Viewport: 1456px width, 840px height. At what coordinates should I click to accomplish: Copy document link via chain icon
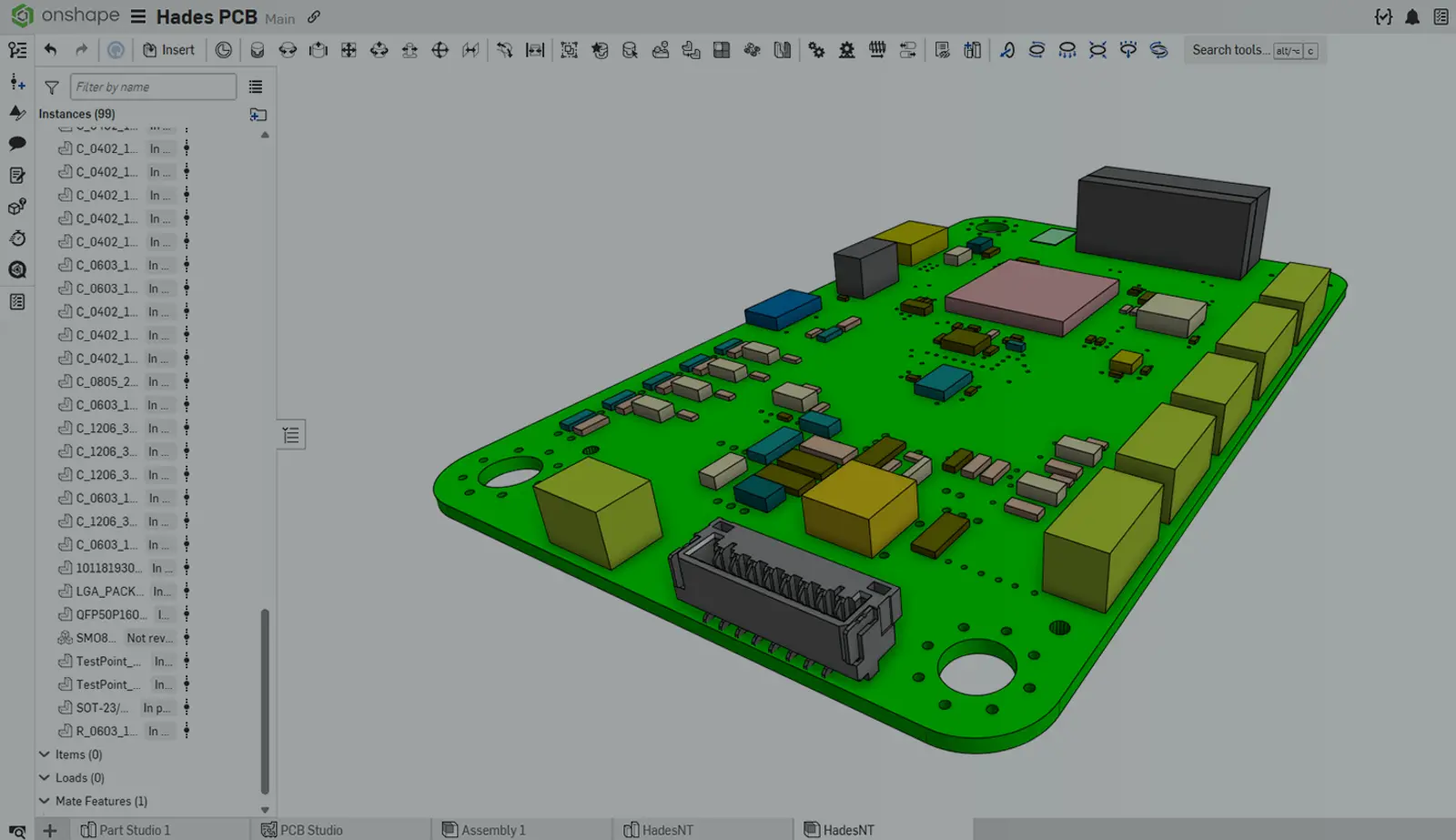point(314,17)
